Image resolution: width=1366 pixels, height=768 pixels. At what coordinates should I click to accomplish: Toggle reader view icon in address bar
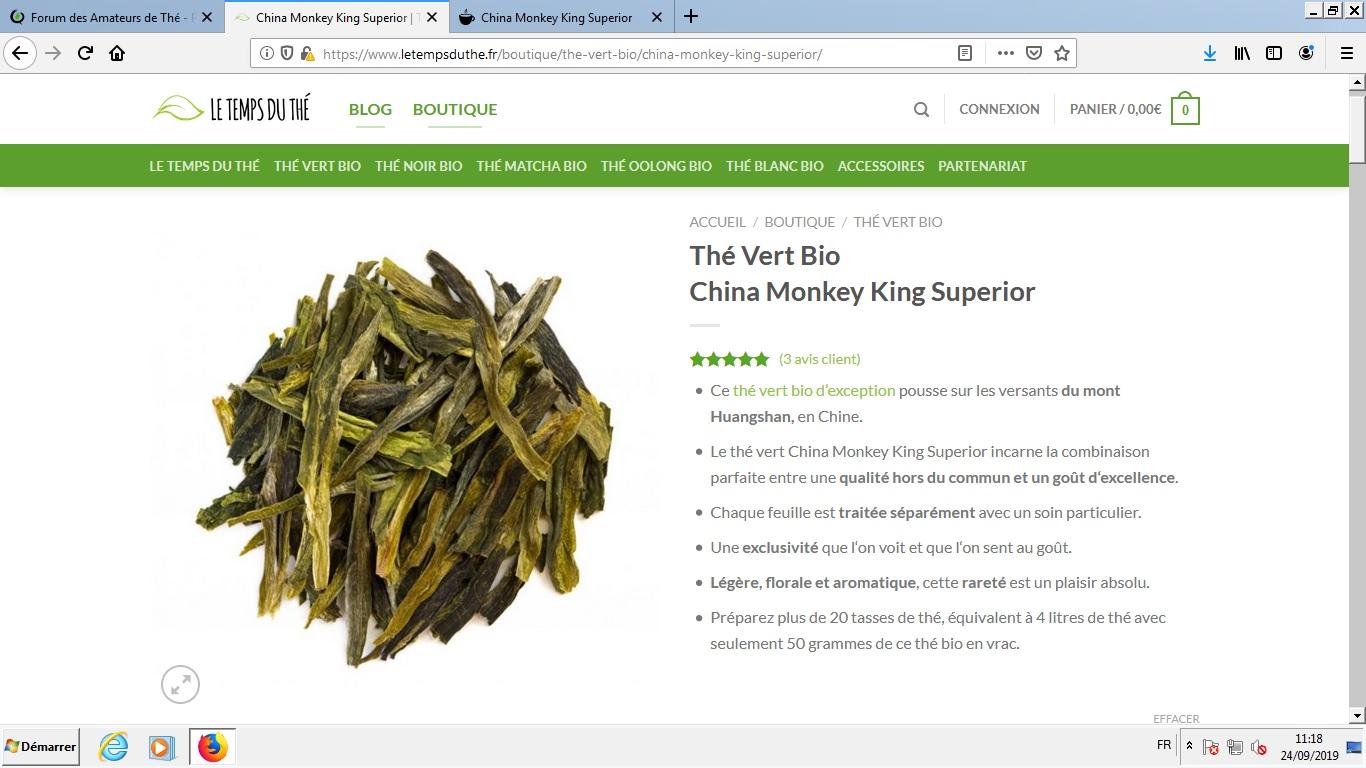click(x=965, y=53)
